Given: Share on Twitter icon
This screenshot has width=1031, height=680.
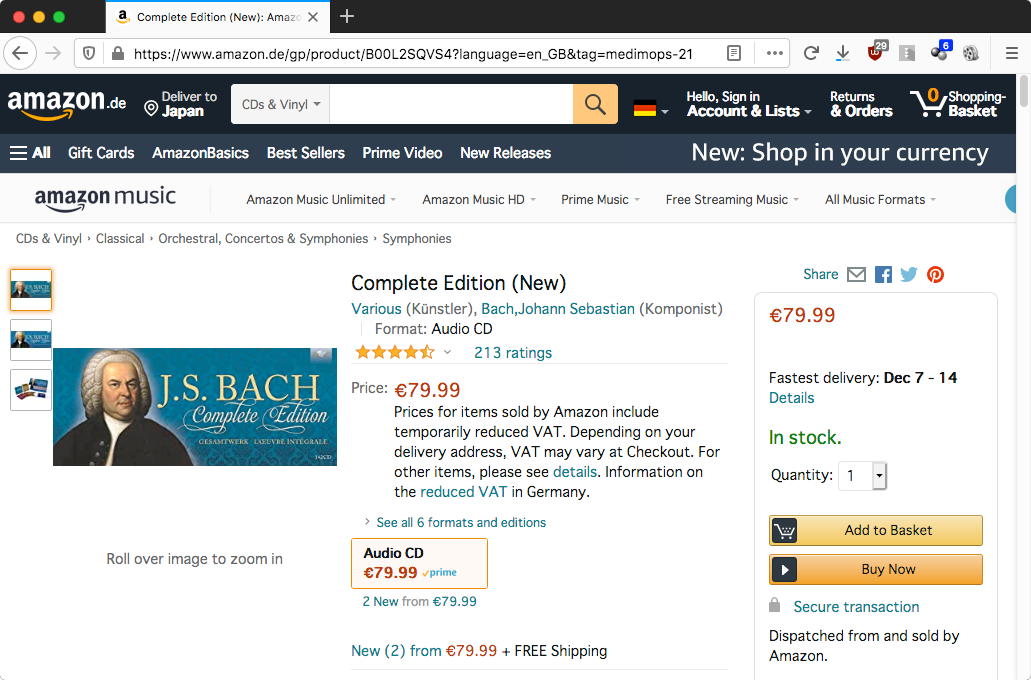Looking at the screenshot, I should 909,275.
